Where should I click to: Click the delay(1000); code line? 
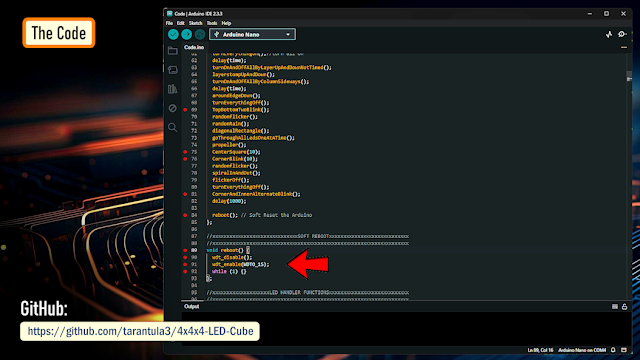[229, 201]
